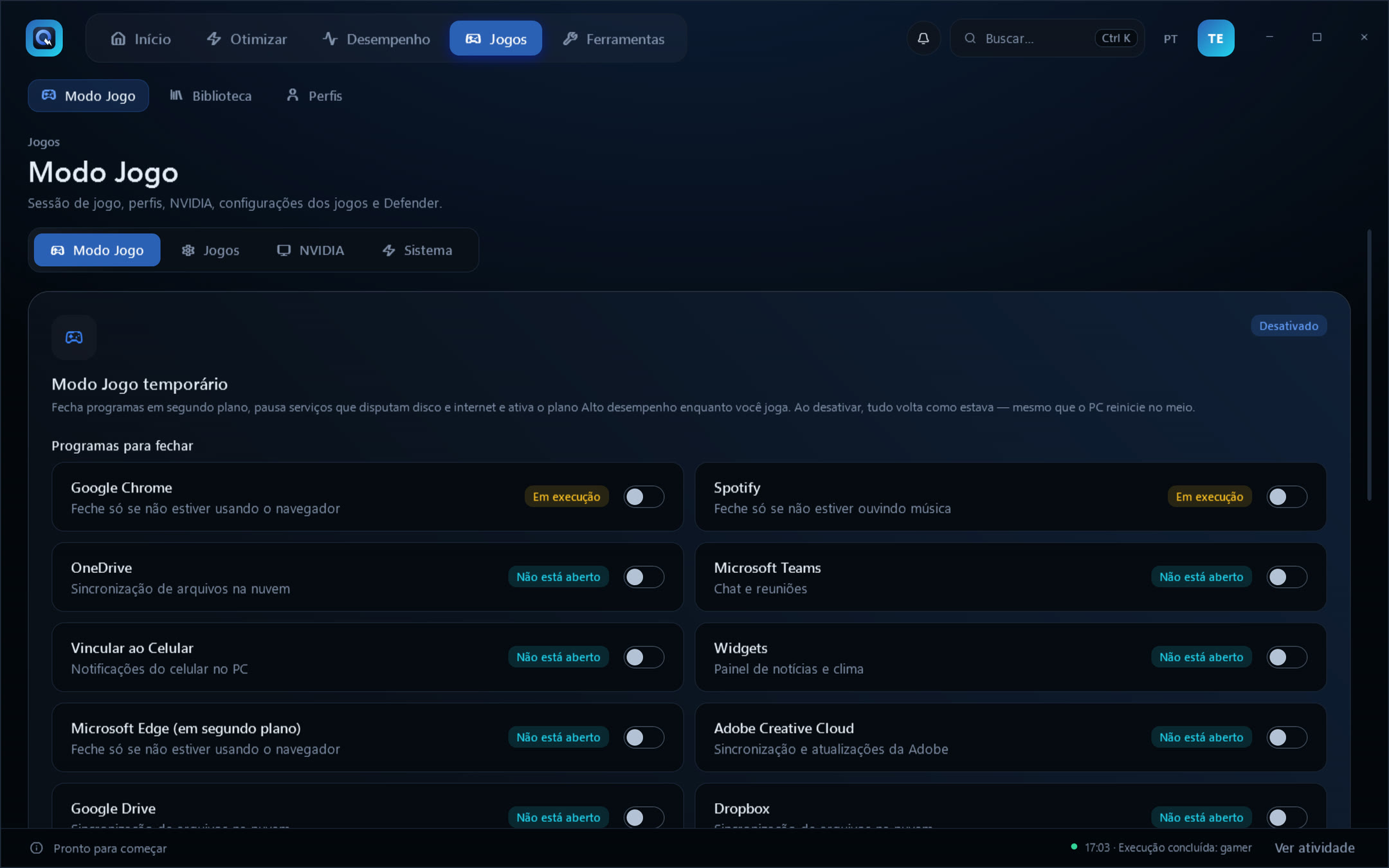The image size is (1389, 868).
Task: Click the gamepad icon in Modo Jogo card
Action: point(74,337)
